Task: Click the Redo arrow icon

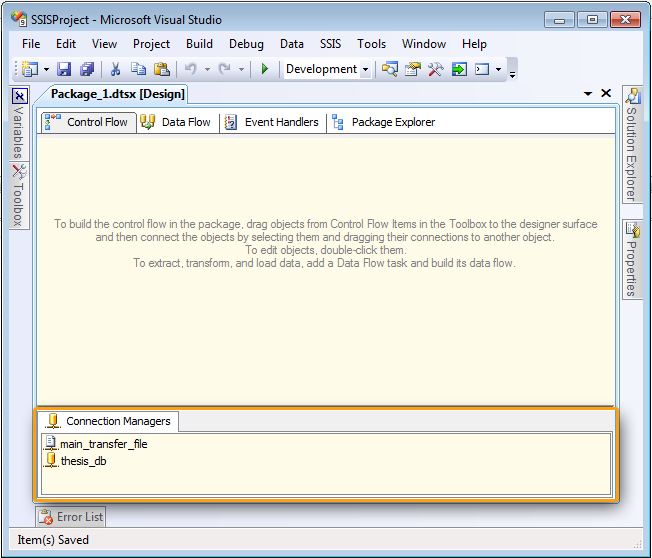Action: (225, 69)
